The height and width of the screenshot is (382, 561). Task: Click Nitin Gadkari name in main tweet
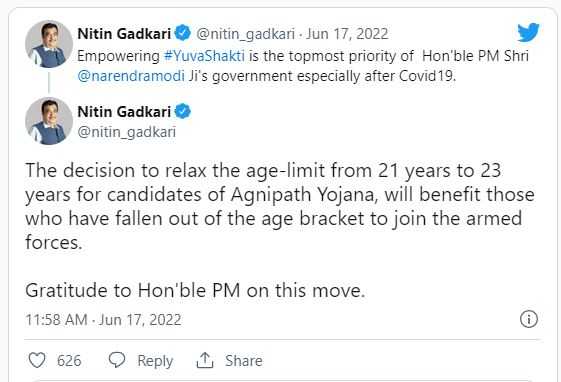tap(124, 112)
